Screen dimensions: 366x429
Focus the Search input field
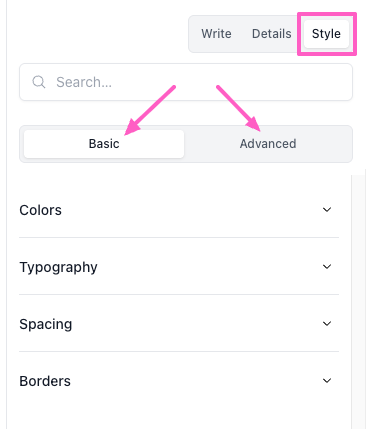(x=186, y=82)
